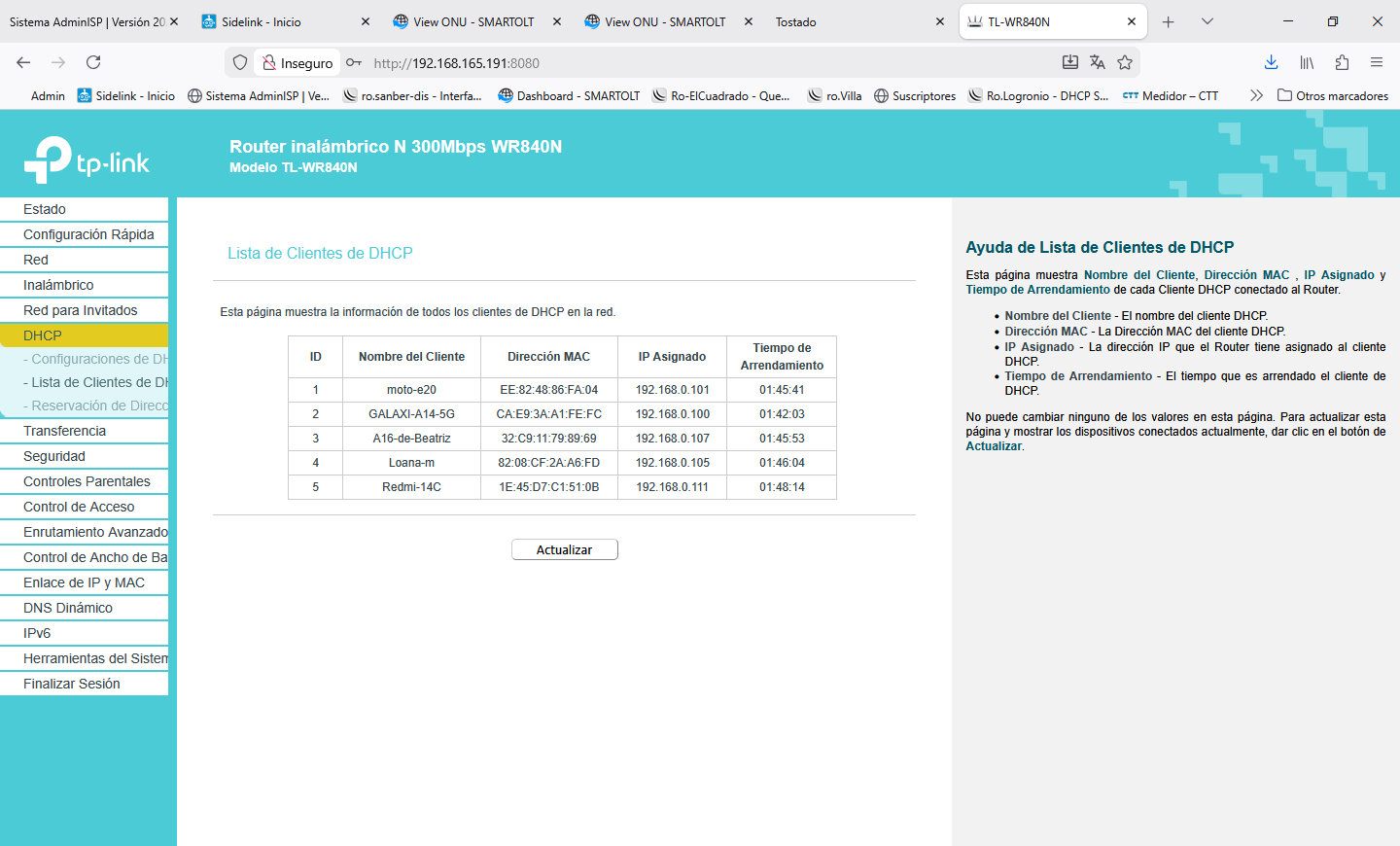
Task: Show more bookmarks overflow chevron
Action: [x=1256, y=95]
